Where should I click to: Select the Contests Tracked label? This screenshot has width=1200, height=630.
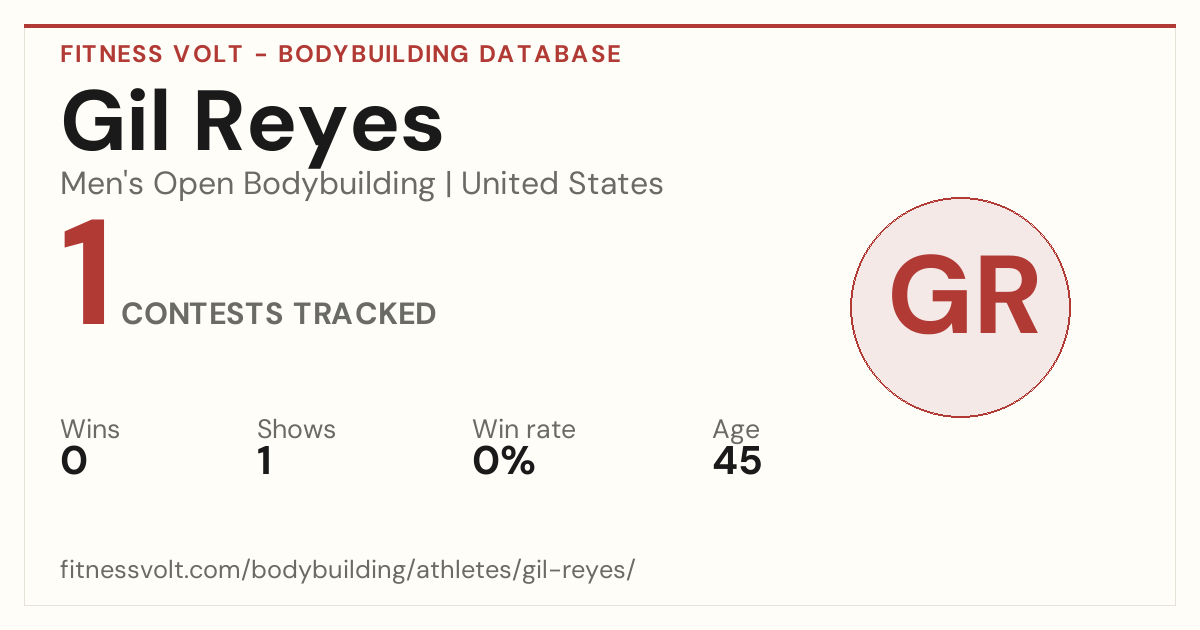279,314
